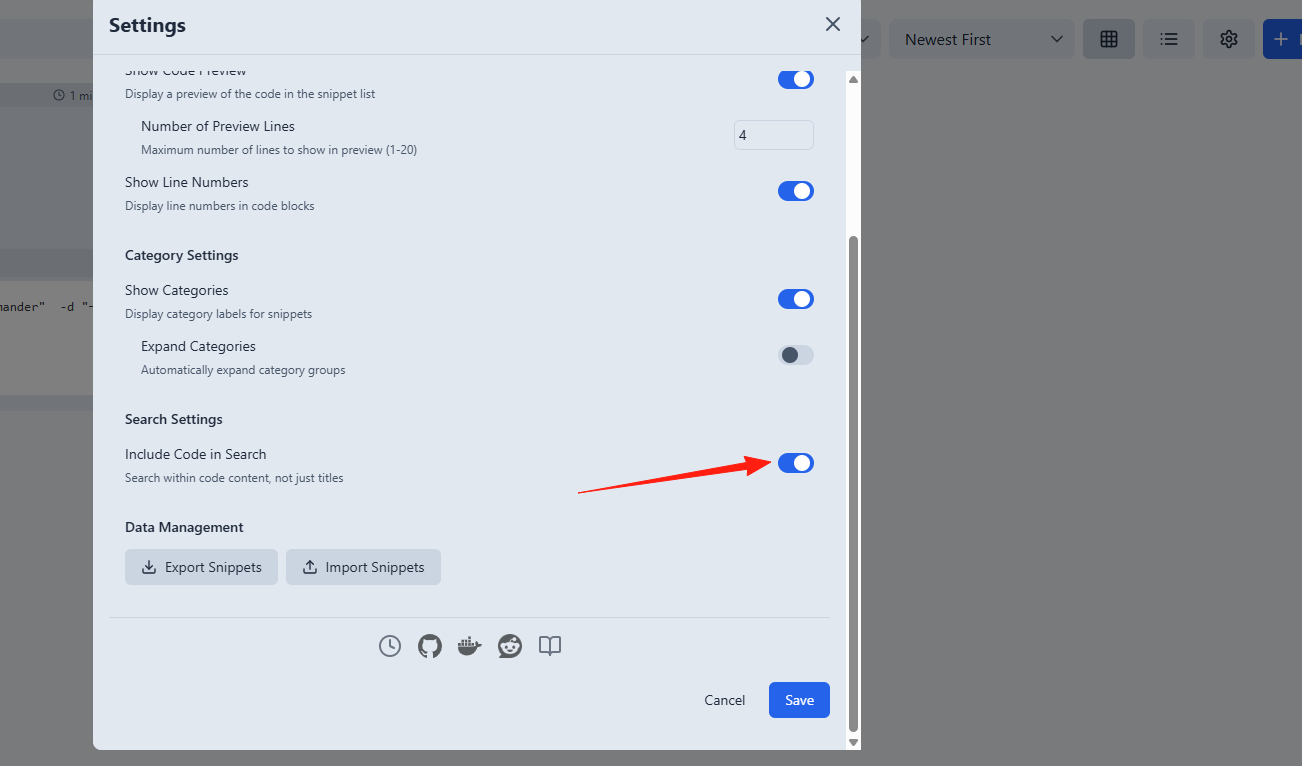Click the settings scrollbar down arrow
This screenshot has height=766, width=1302.
853,742
